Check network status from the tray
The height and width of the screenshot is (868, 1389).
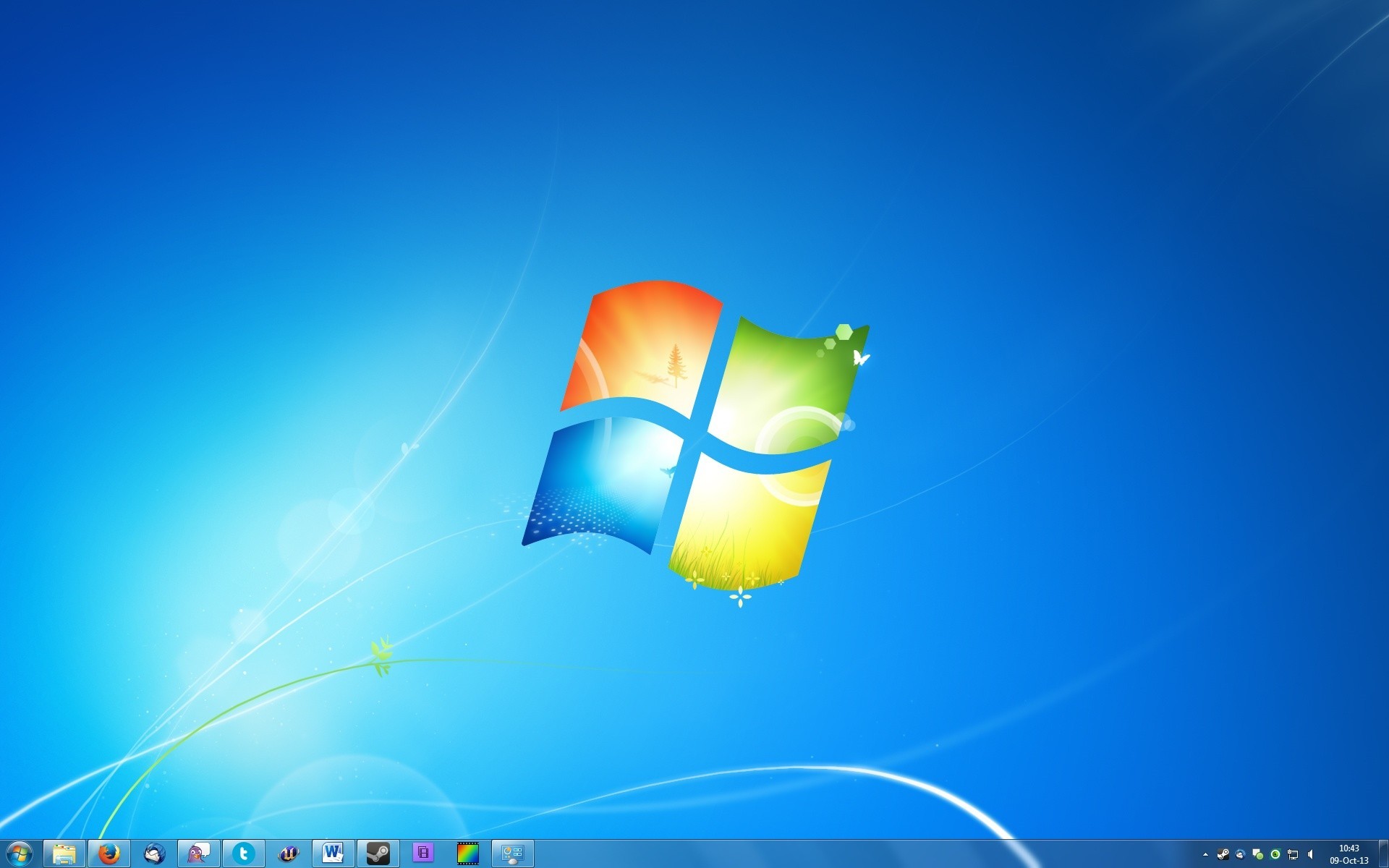coord(1293,855)
